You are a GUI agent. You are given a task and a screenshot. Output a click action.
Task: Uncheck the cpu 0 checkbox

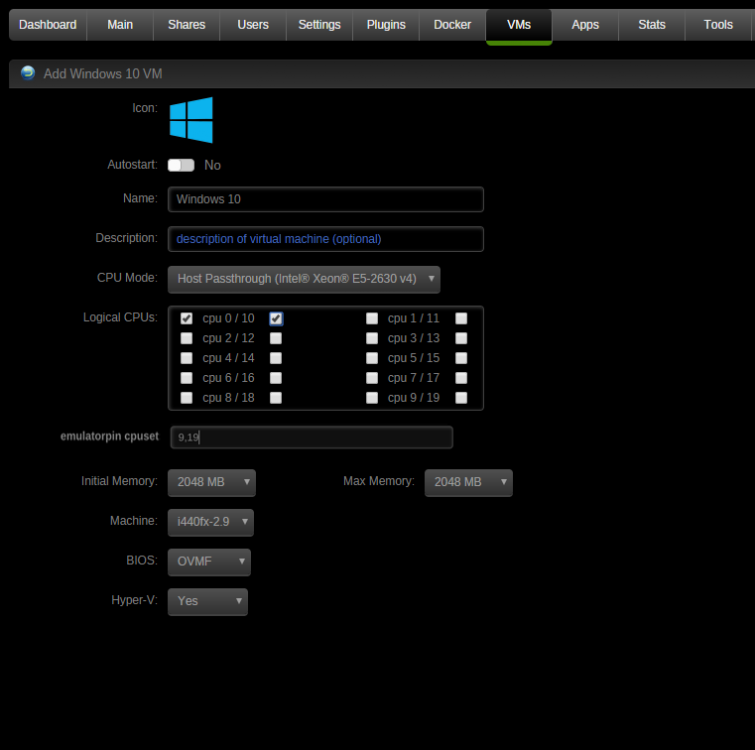[x=186, y=318]
